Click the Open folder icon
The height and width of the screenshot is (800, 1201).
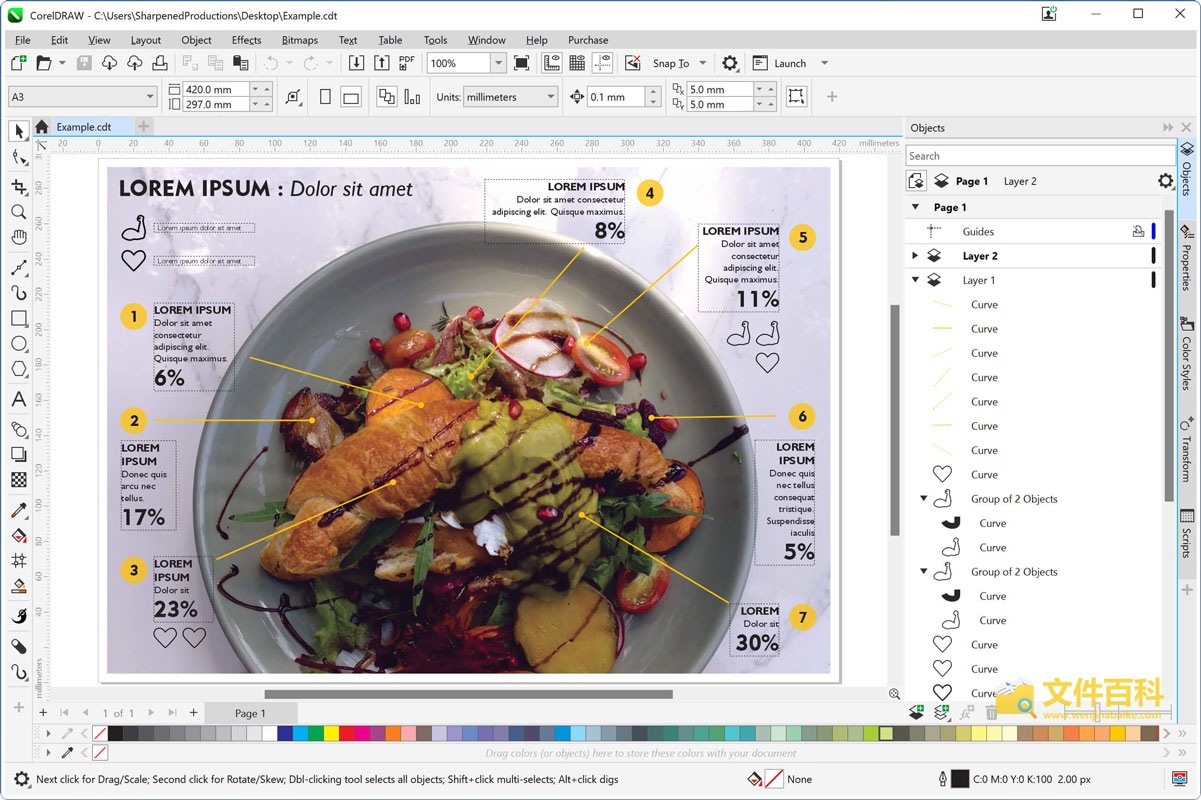point(43,63)
